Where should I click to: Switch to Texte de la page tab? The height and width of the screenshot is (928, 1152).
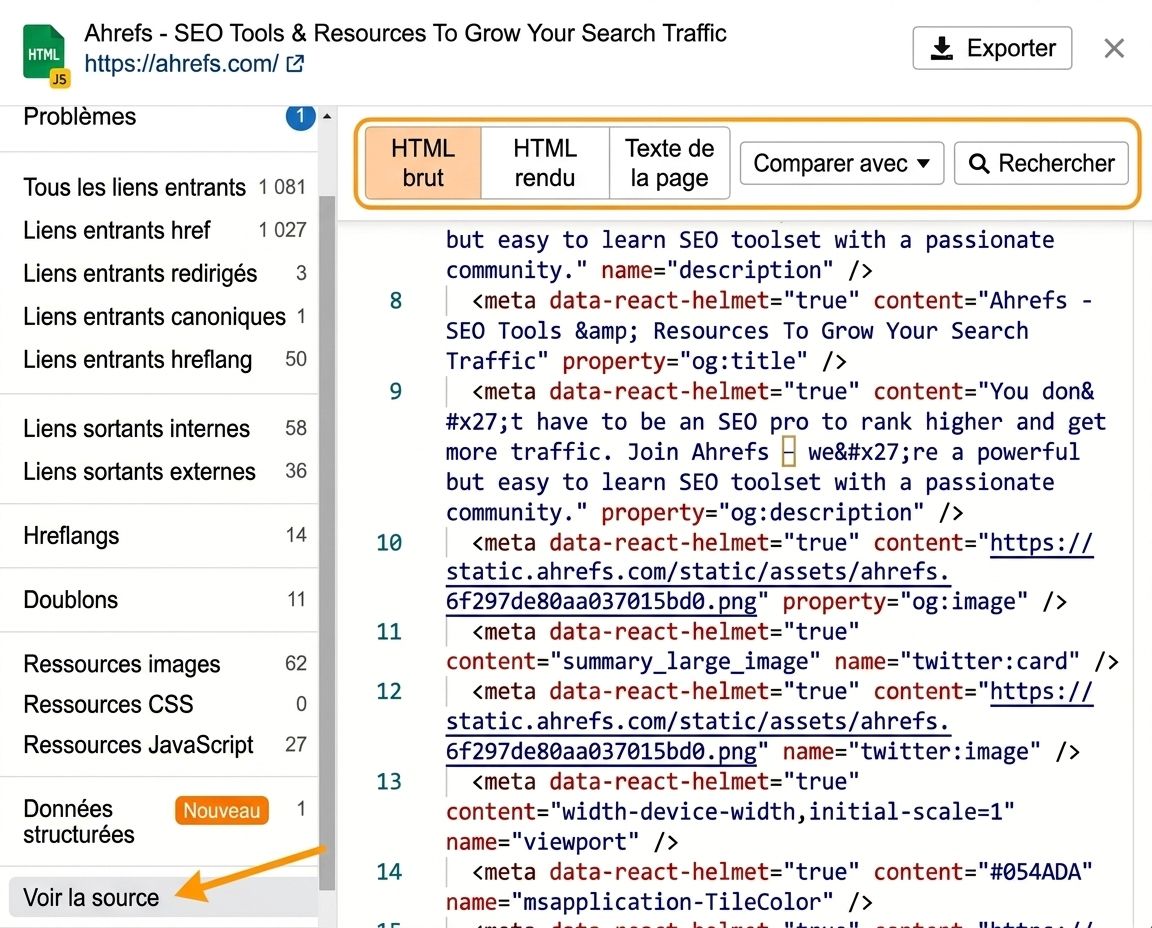point(669,162)
